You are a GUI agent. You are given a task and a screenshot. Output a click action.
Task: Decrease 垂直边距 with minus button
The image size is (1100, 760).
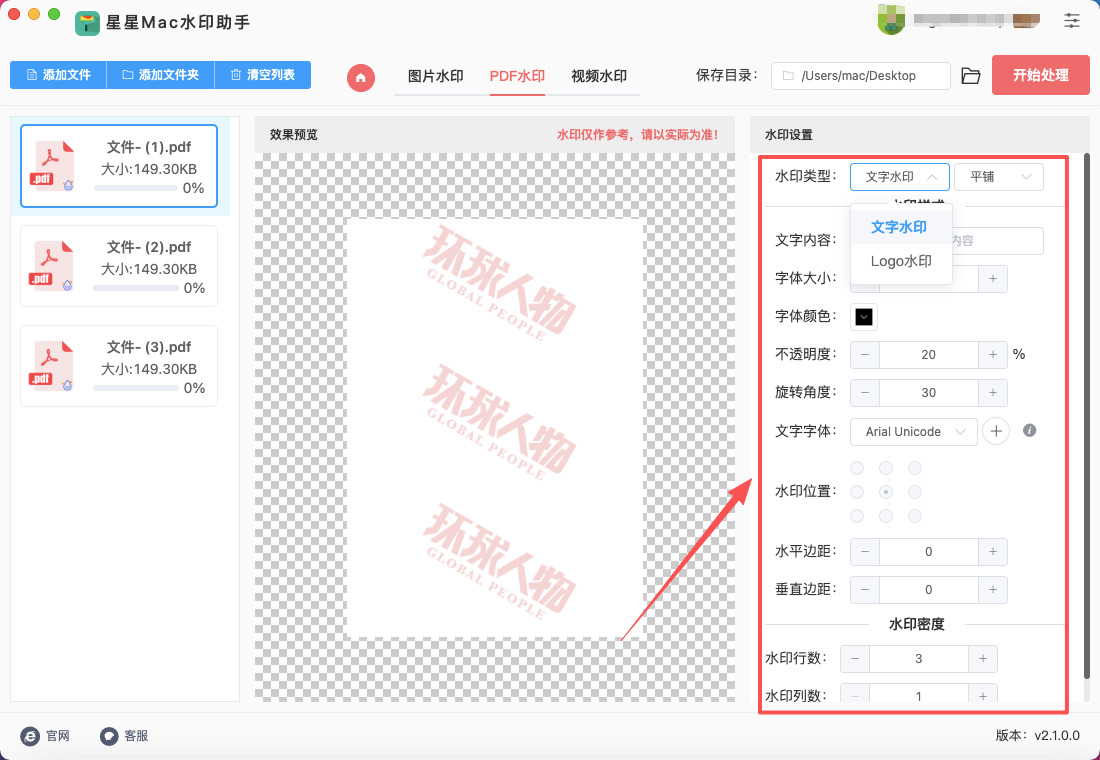point(865,589)
